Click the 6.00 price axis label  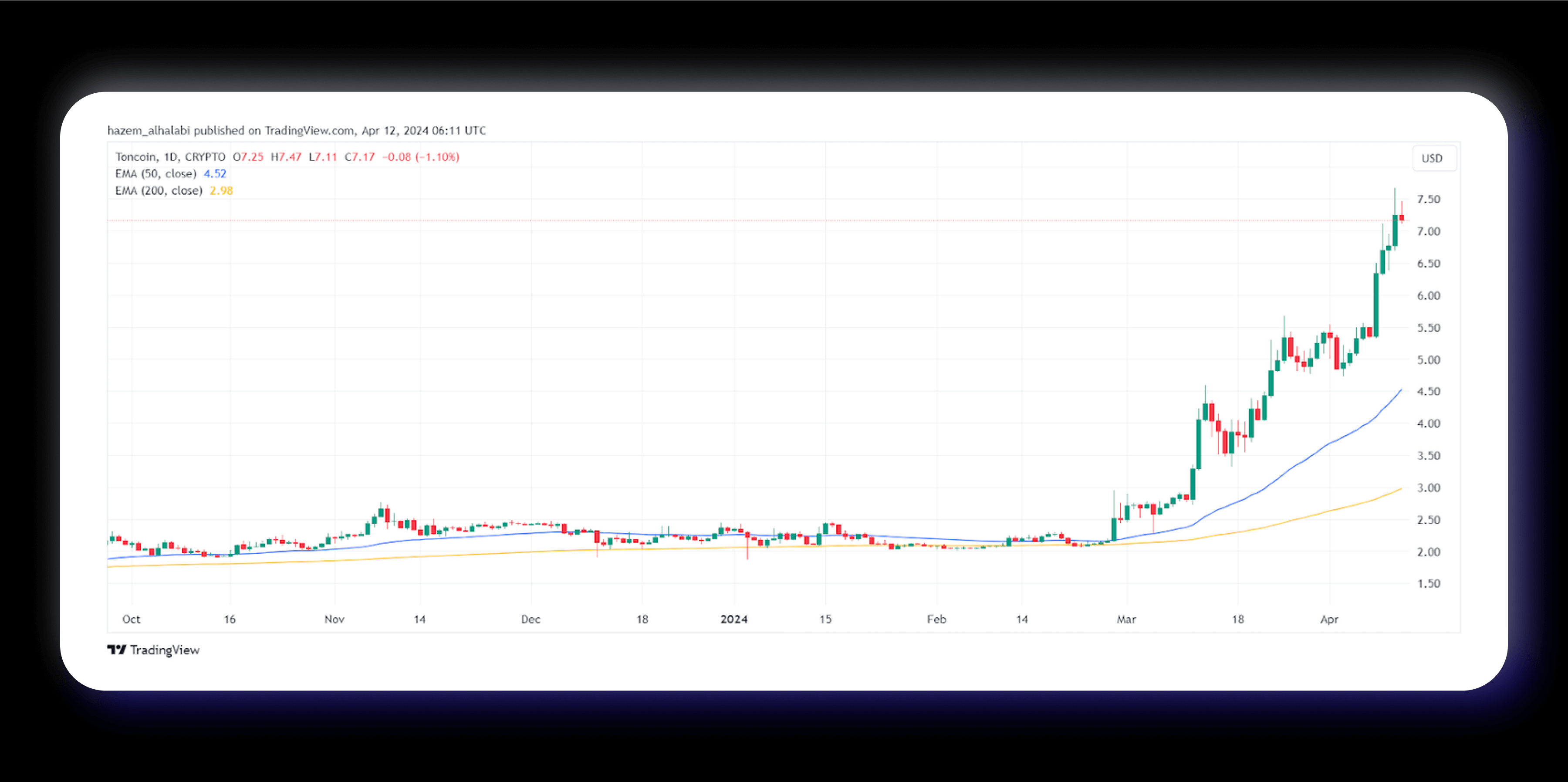(x=1429, y=295)
